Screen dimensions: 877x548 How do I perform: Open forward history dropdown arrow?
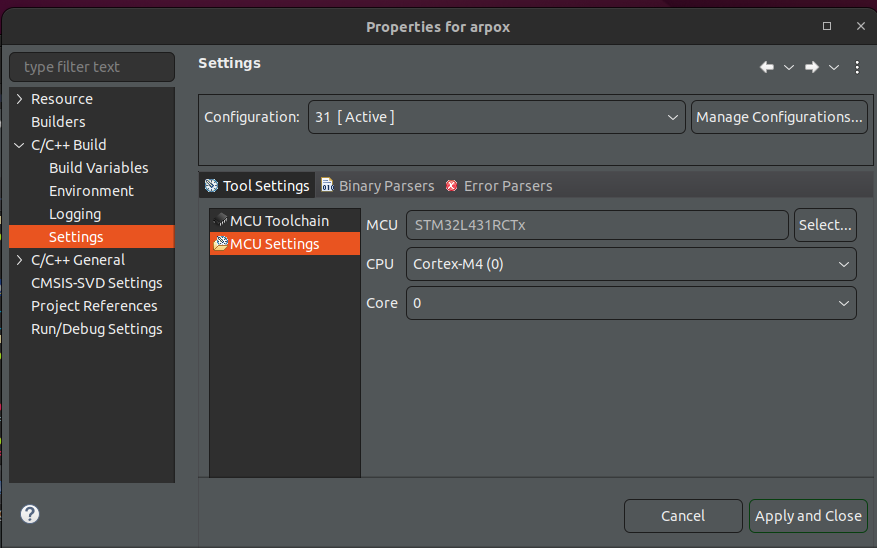point(834,67)
